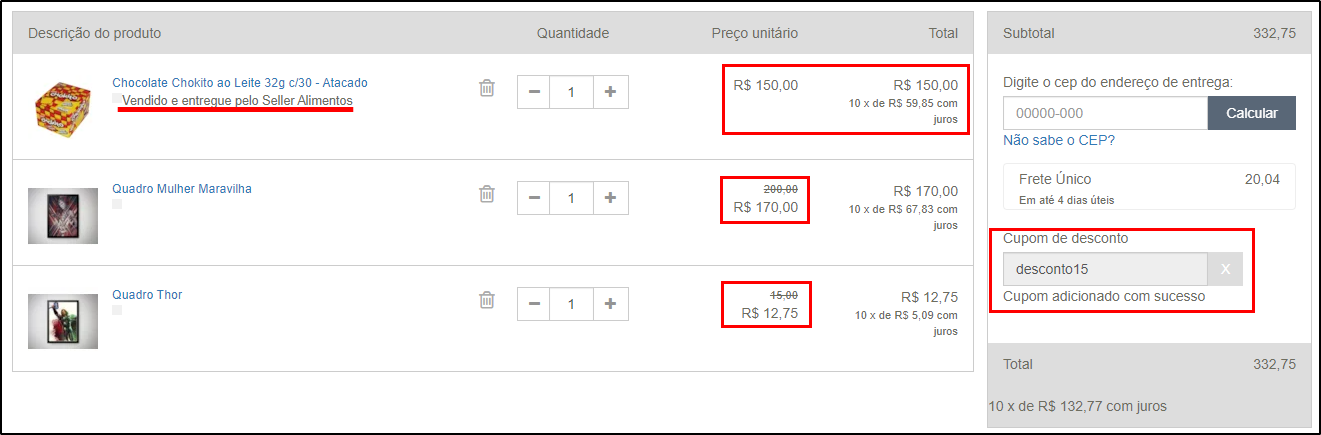Reduce Quadro Mulher Maravilha quantity by one

click(534, 198)
